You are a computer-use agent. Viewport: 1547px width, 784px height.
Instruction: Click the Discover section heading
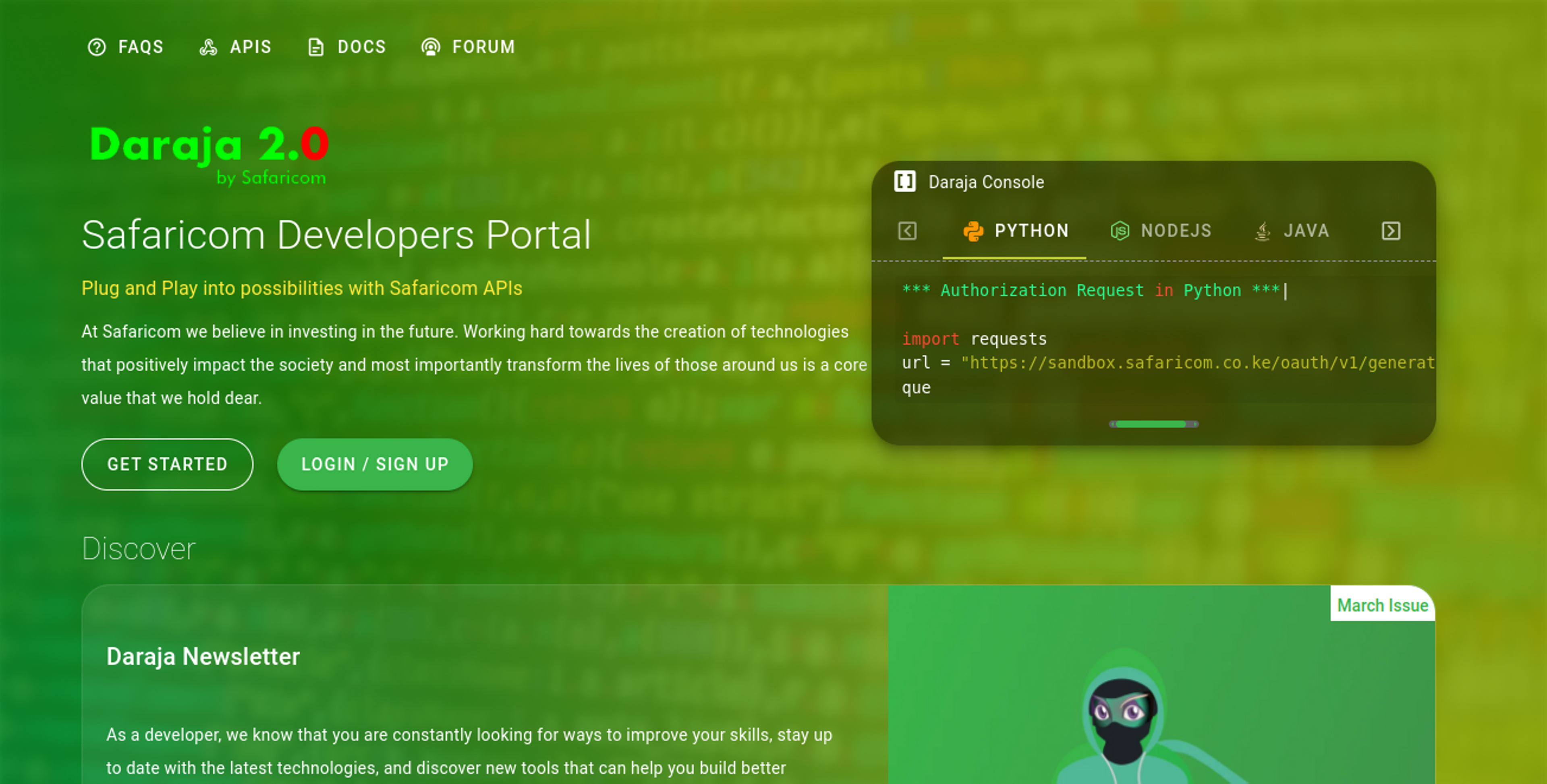click(139, 549)
